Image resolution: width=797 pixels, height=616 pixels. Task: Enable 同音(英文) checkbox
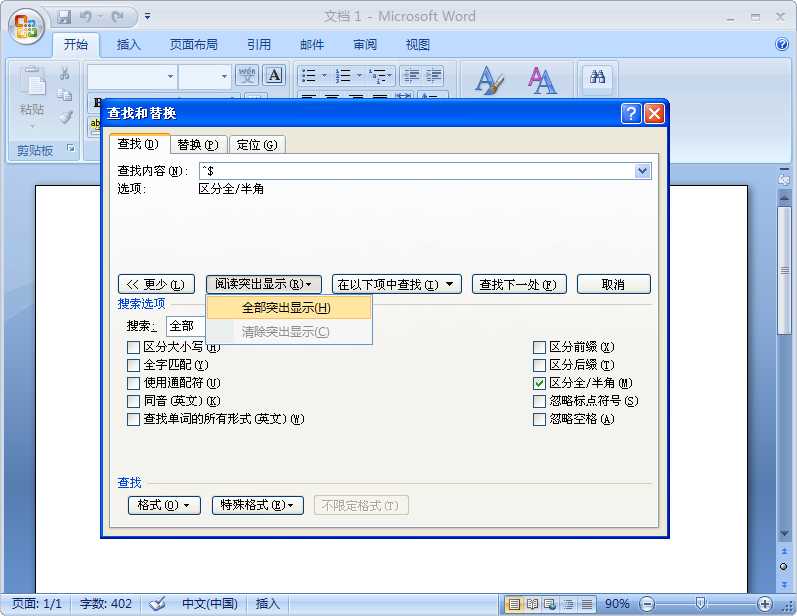pos(133,401)
